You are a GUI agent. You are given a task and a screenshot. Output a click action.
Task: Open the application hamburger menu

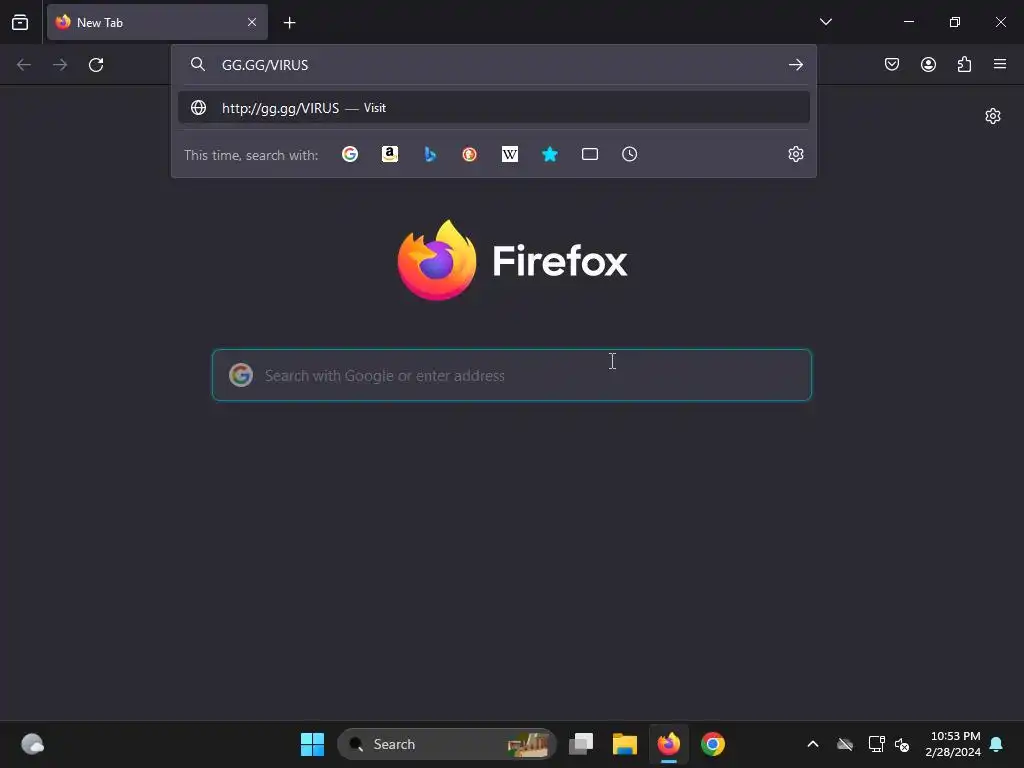(x=1000, y=64)
